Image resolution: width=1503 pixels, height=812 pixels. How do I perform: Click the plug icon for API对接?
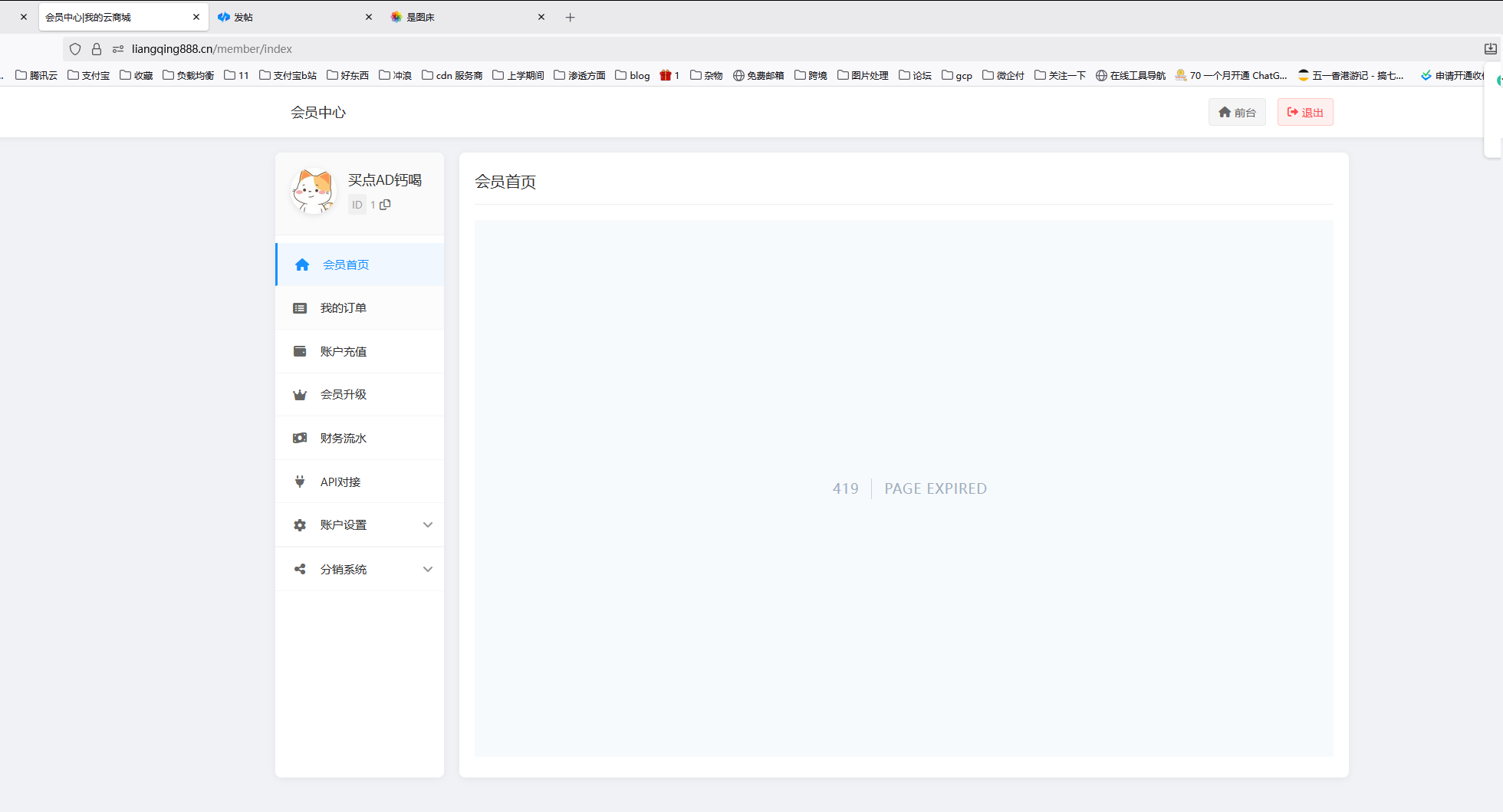(300, 482)
